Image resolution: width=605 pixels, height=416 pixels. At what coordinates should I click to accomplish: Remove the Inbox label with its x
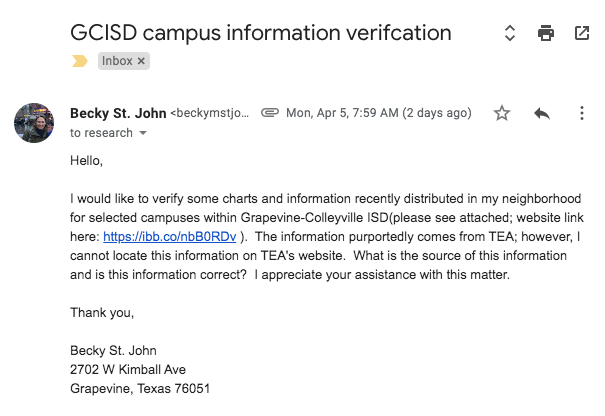[141, 61]
